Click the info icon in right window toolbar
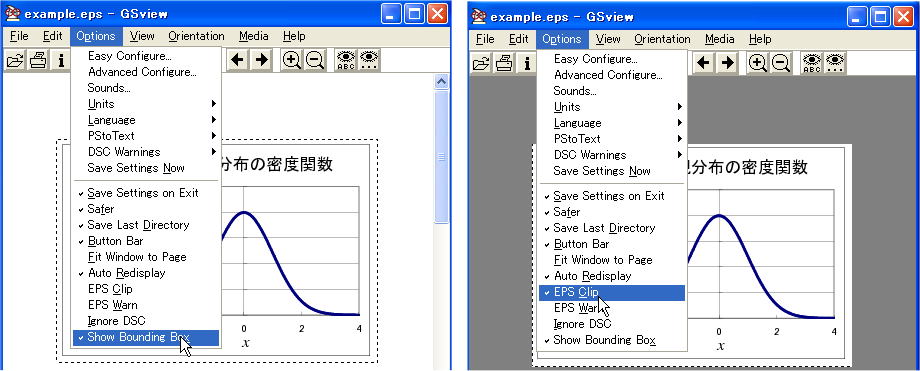The height and width of the screenshot is (371, 920). (526, 63)
